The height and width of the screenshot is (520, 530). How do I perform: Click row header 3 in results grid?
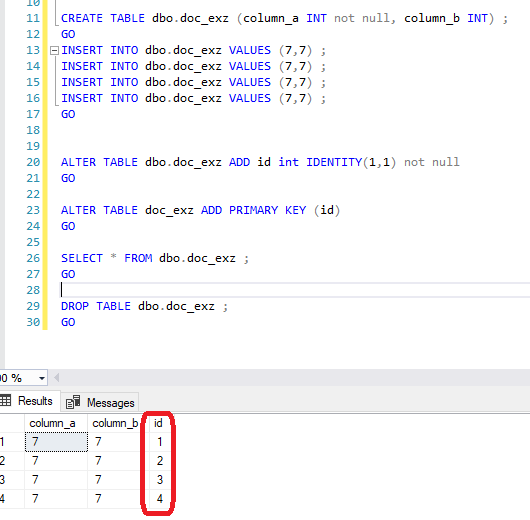click(11, 479)
